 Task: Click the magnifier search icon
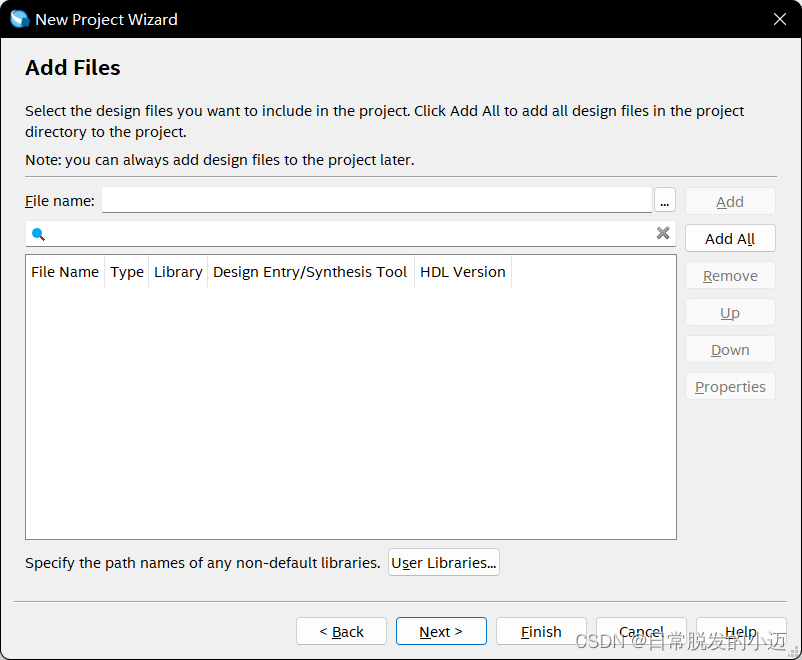pyautogui.click(x=38, y=234)
